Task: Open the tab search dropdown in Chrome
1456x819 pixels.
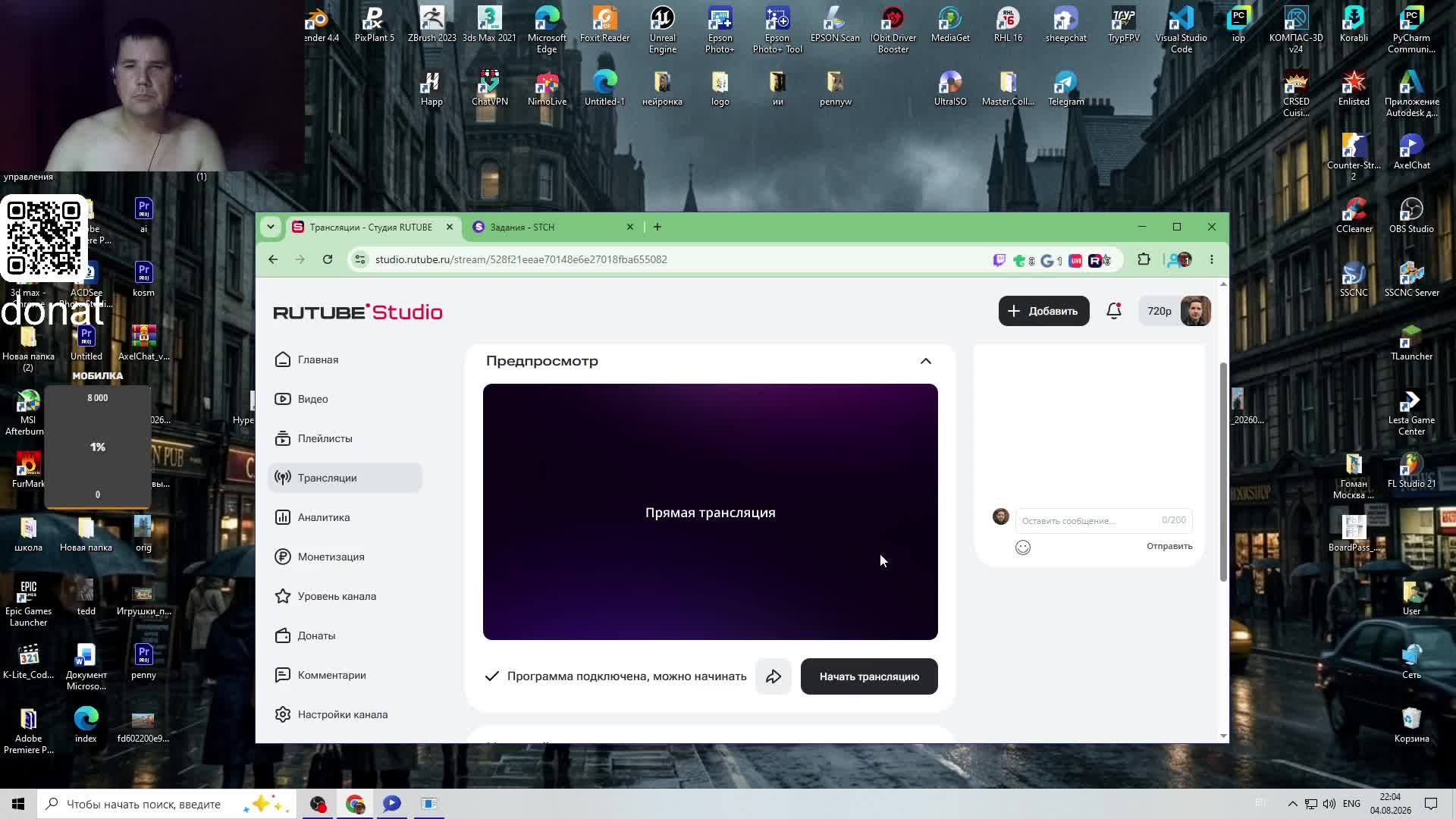Action: [271, 227]
